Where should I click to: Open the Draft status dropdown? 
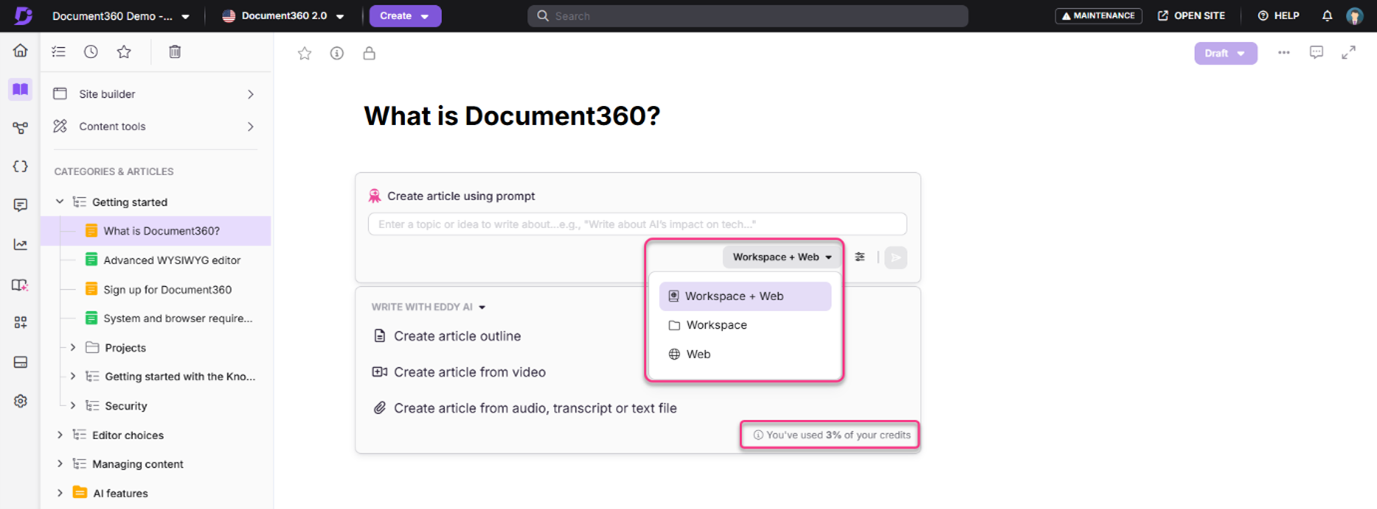[x=1225, y=53]
